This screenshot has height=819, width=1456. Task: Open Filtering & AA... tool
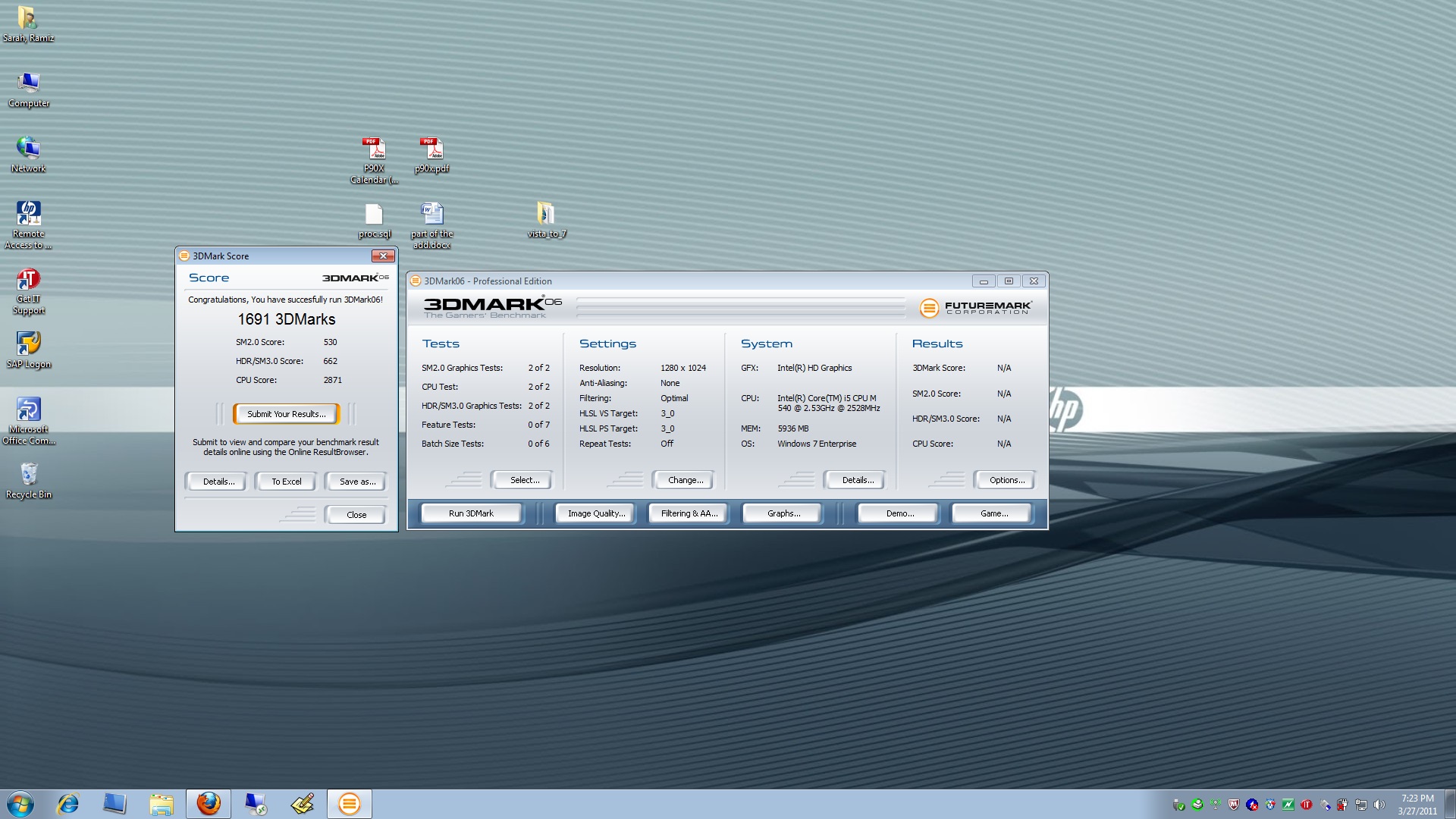689,513
